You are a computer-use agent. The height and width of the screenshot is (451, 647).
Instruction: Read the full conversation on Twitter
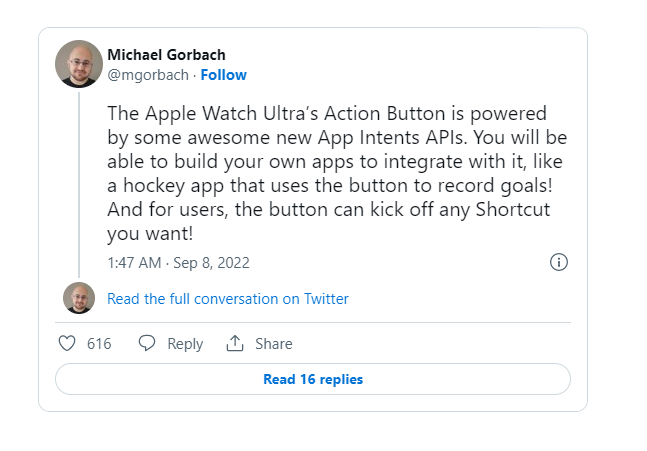point(228,298)
